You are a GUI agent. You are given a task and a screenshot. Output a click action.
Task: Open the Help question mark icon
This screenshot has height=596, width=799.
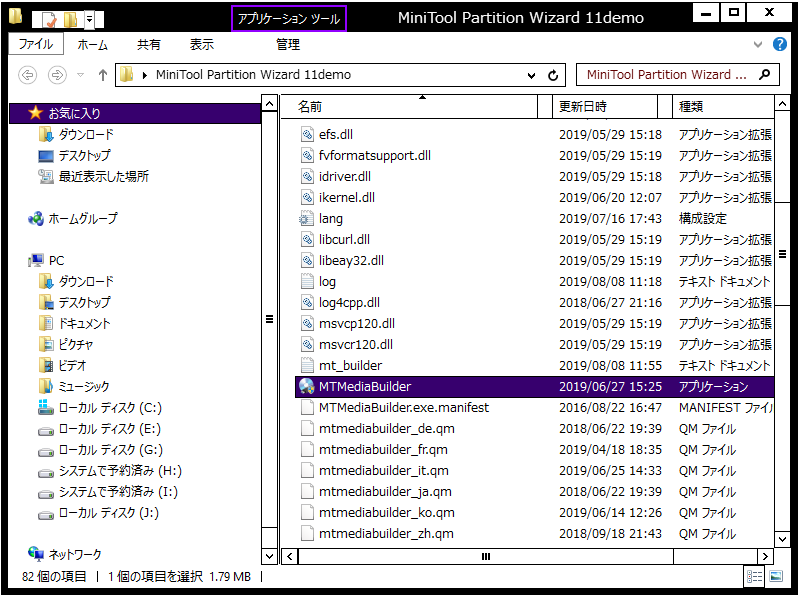point(780,44)
